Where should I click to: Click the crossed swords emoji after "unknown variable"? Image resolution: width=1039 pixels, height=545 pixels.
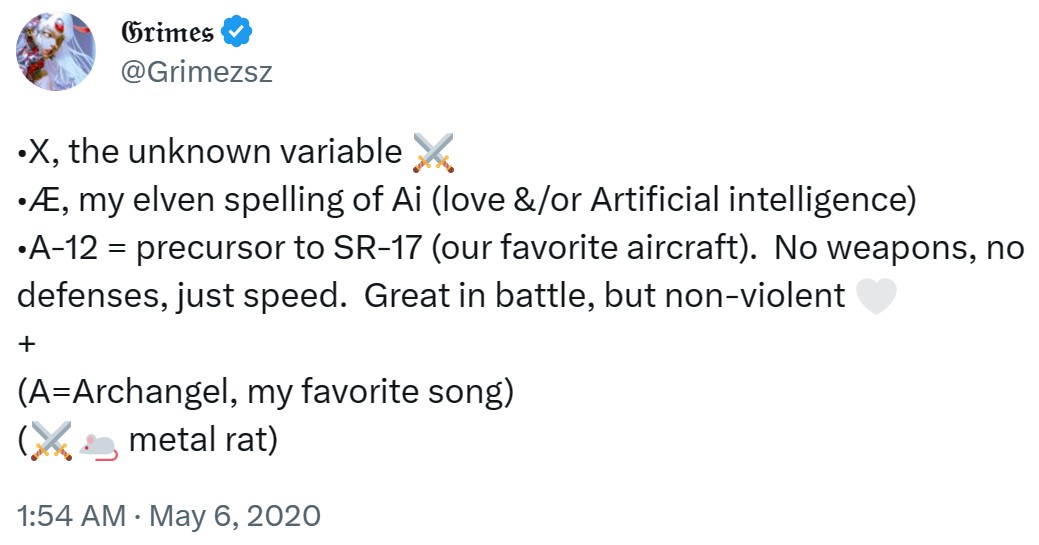(x=433, y=152)
